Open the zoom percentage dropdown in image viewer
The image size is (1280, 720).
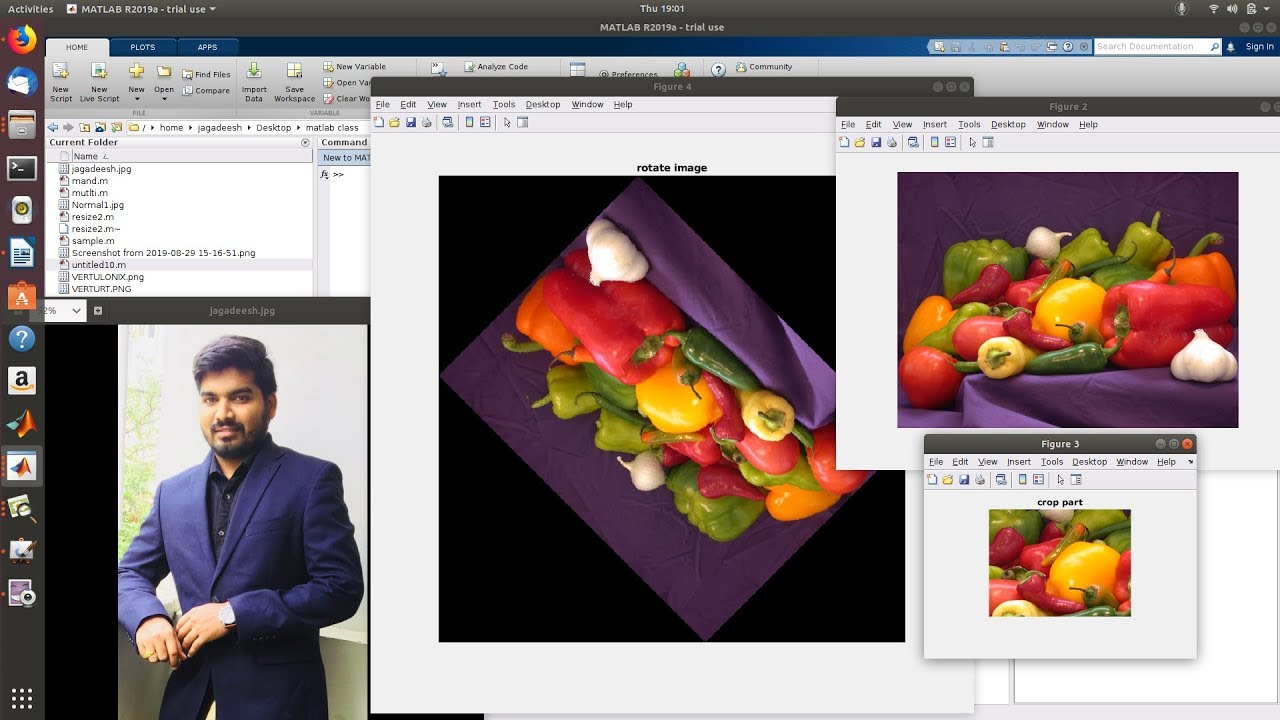click(x=76, y=311)
